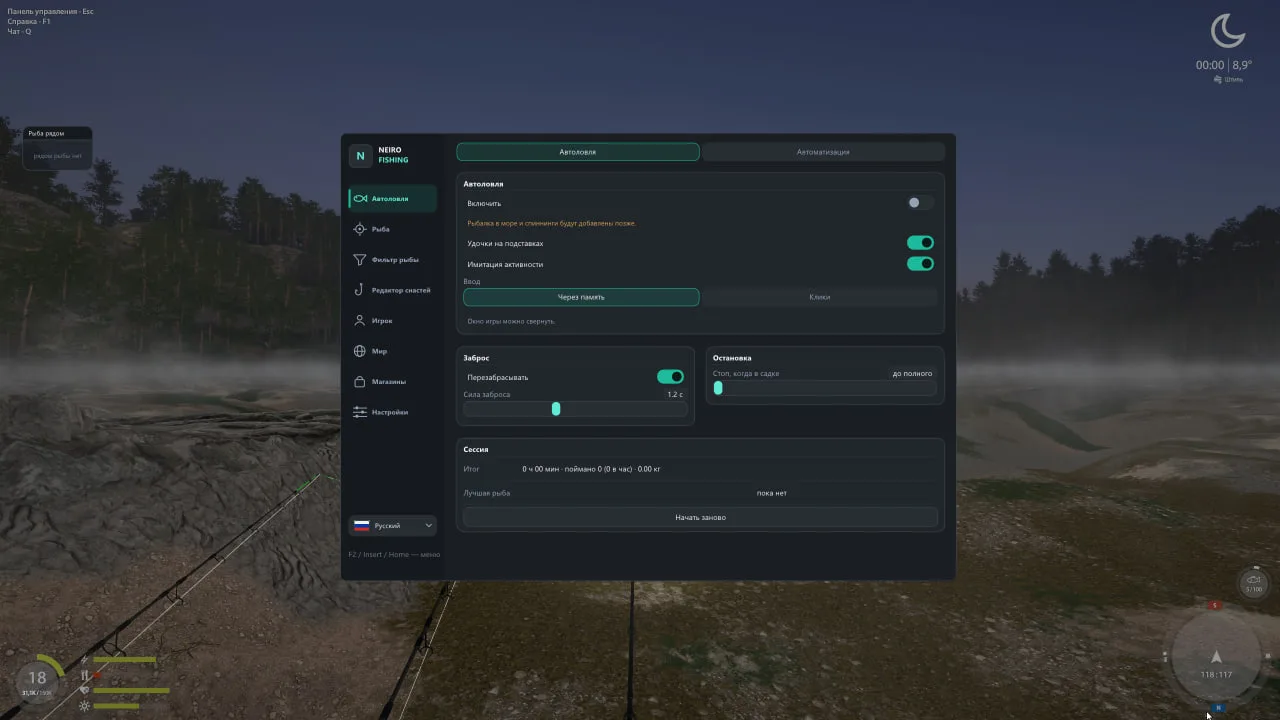Open the Рыба crosshair icon section
Screen dimensions: 1280x720
[360, 229]
